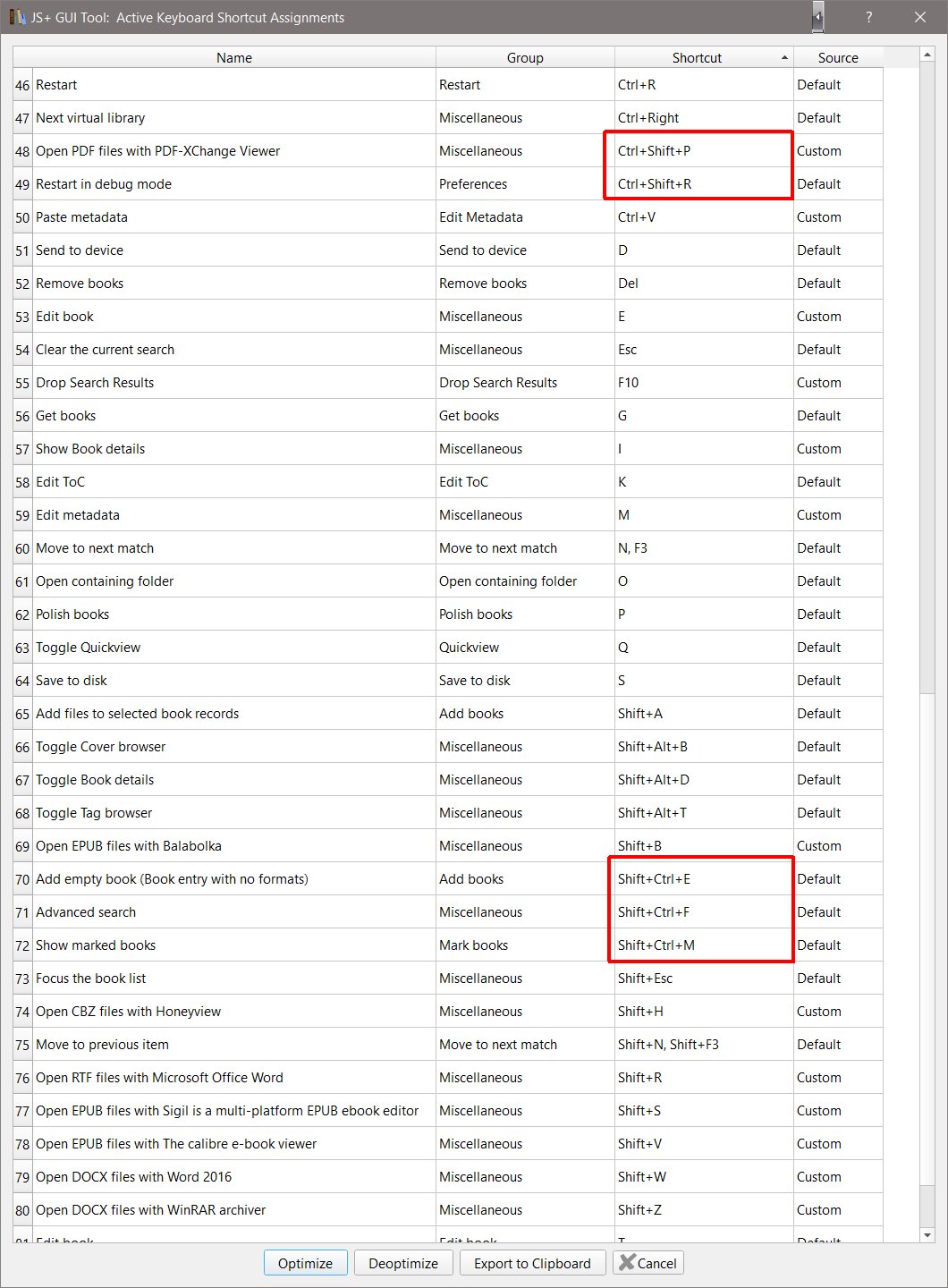This screenshot has height=1288, width=948.
Task: Click the 'Advanced search' name cell
Action: pos(234,912)
